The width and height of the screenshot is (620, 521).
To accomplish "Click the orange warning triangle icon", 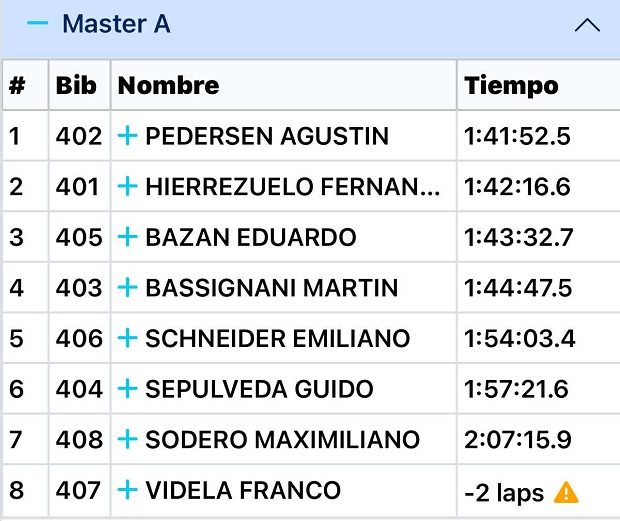I will (x=566, y=492).
